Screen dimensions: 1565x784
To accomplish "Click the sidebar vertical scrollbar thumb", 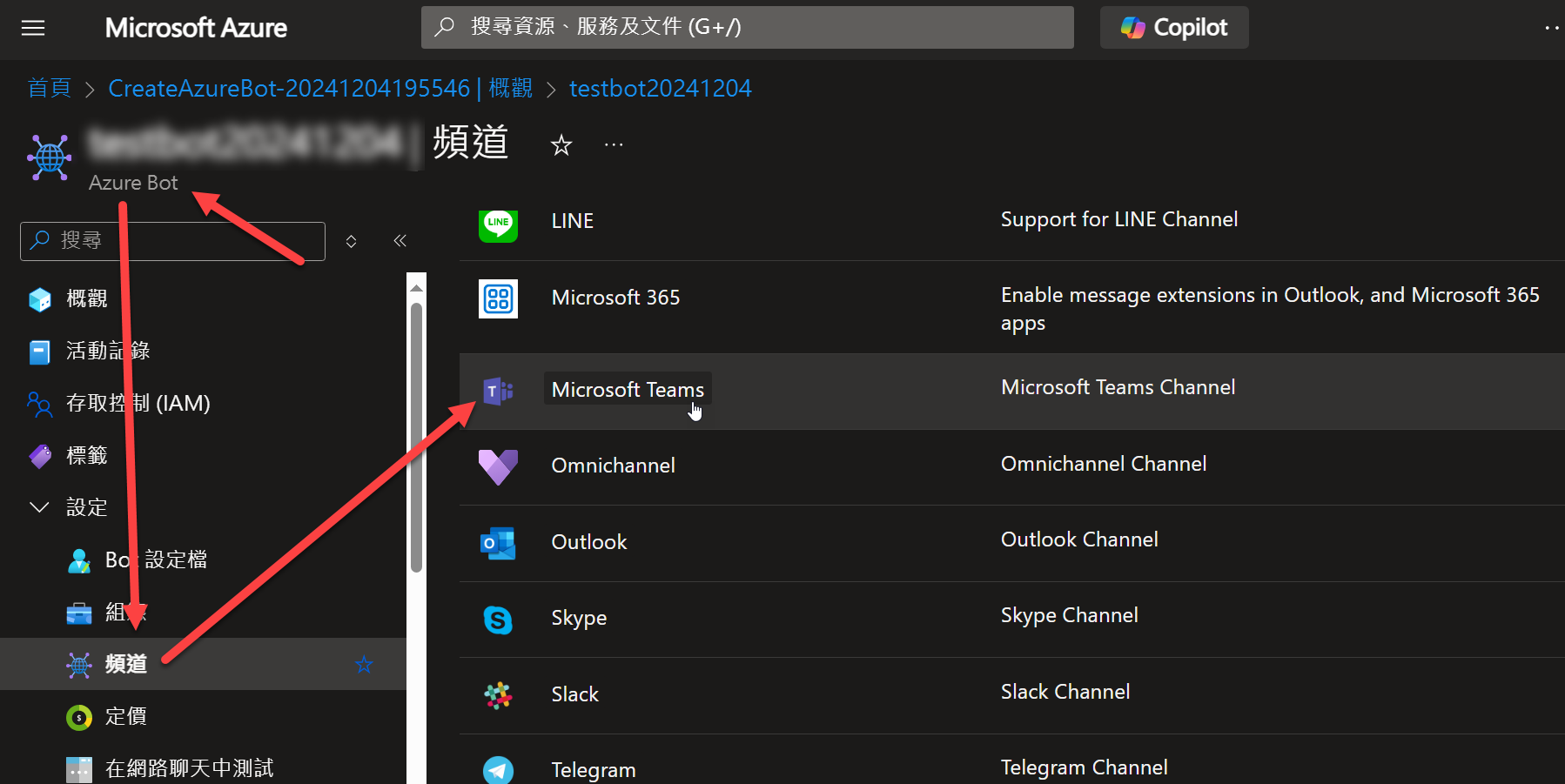I will pos(417,438).
